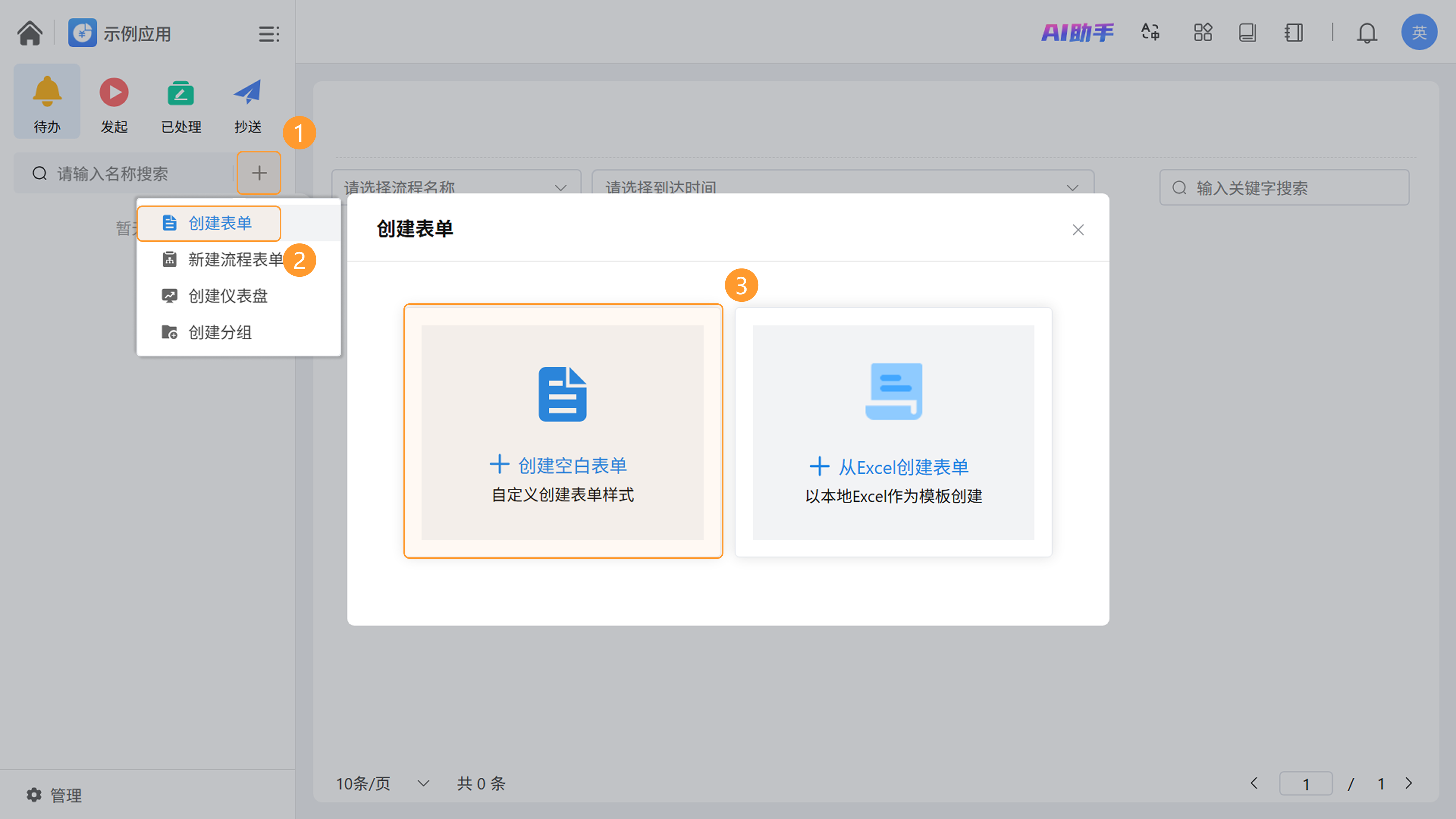Collapse the sidebar menu icon
This screenshot has width=1456, height=819.
[x=268, y=34]
